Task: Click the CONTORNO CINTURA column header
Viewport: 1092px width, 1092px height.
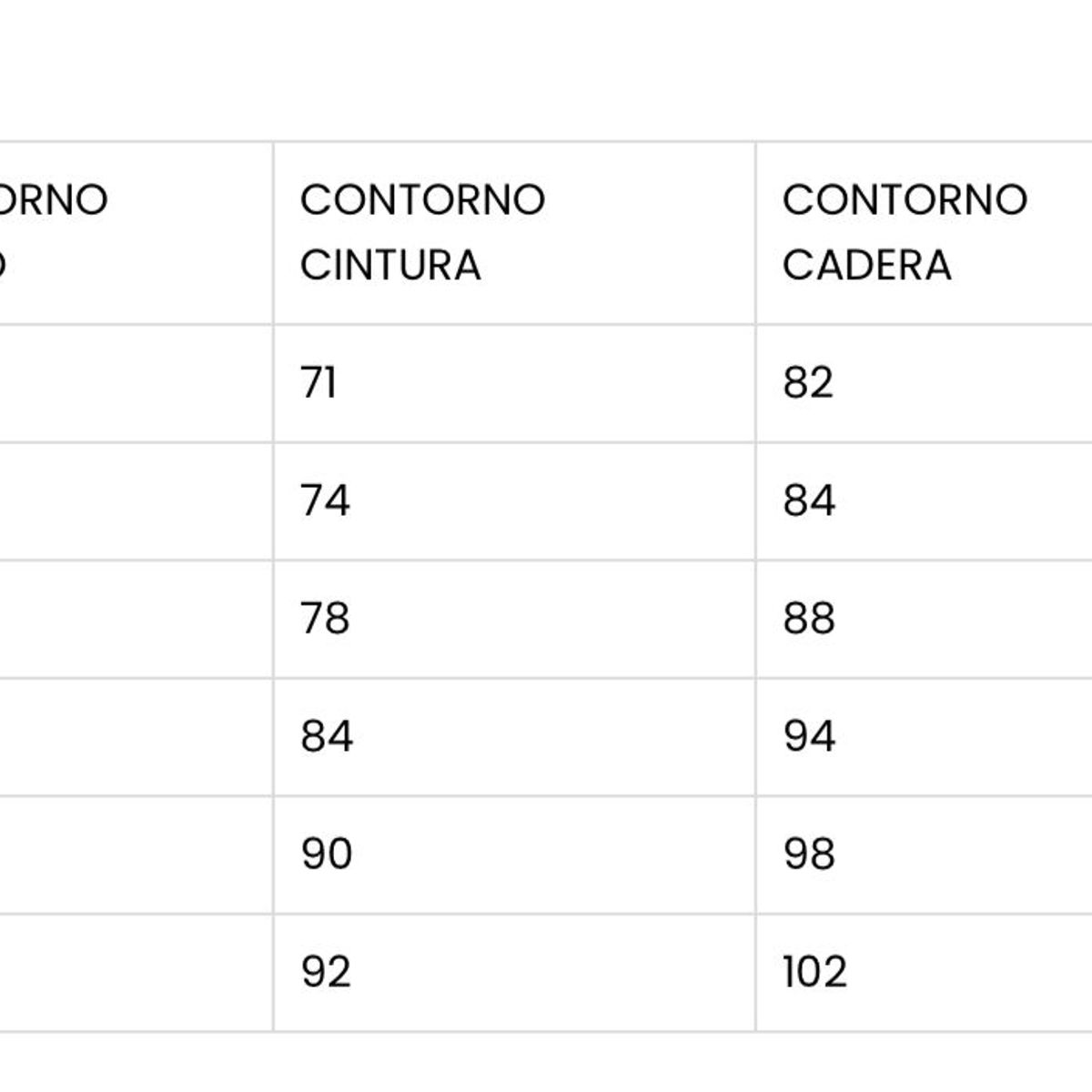Action: point(422,232)
